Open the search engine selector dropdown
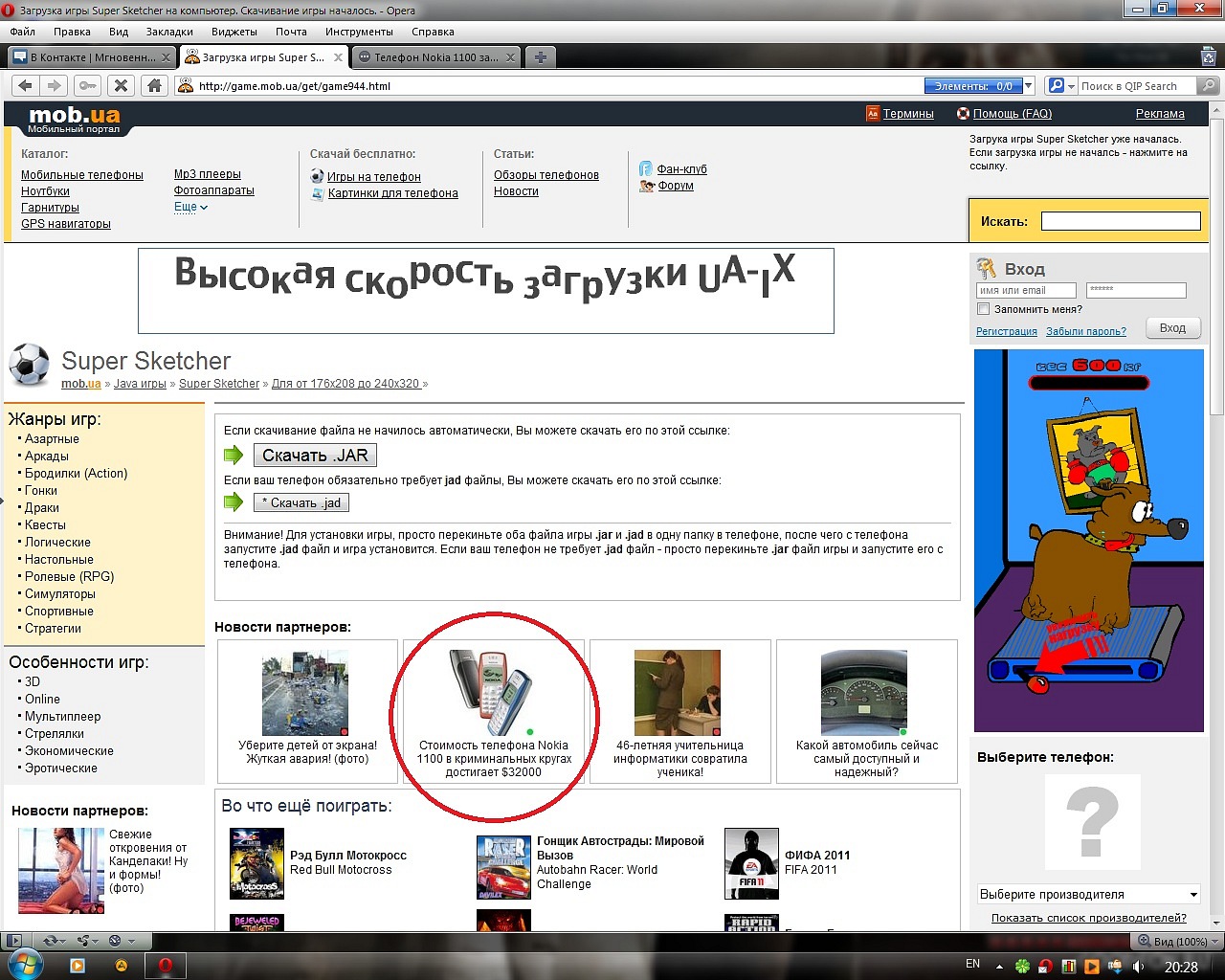1225x980 pixels. tap(1060, 86)
